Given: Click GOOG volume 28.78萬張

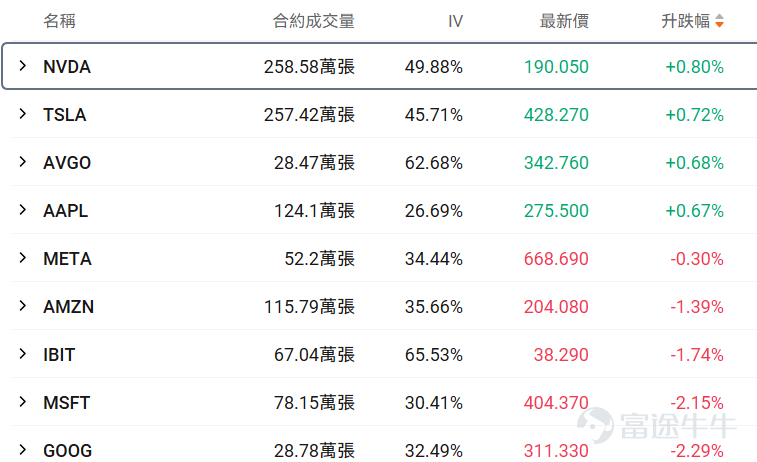Looking at the screenshot, I should pos(314,450).
